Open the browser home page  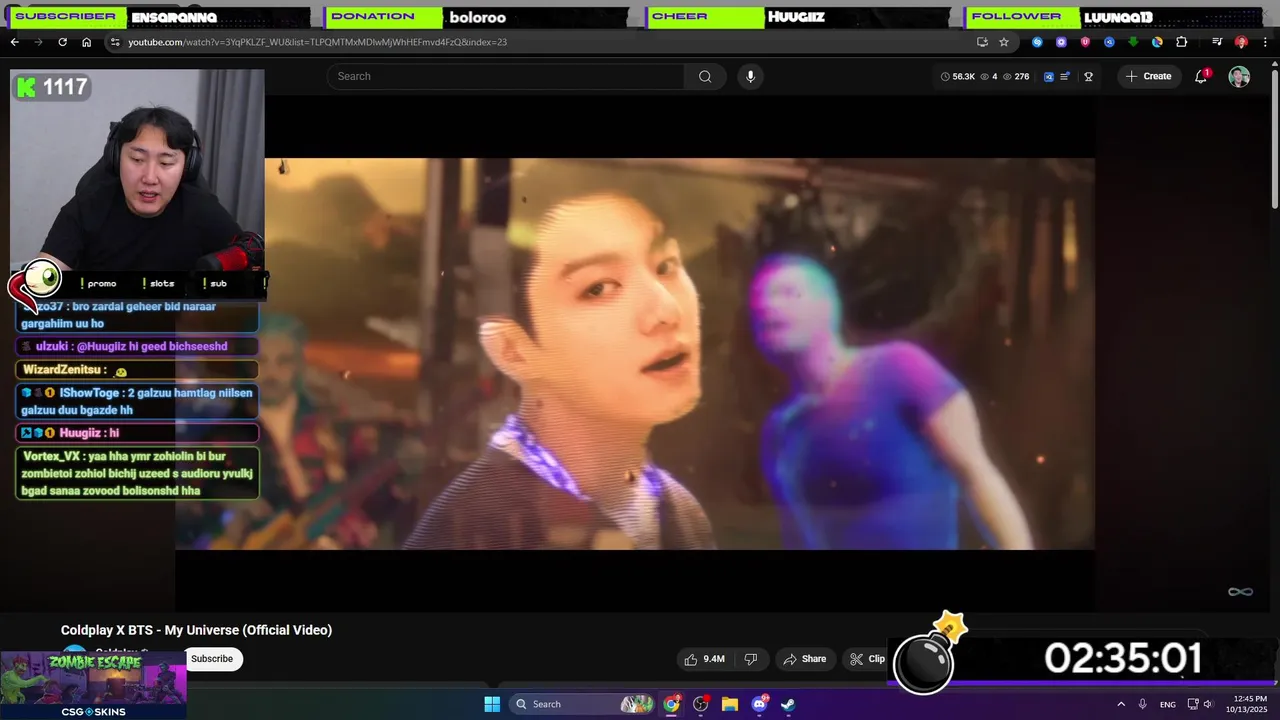pyautogui.click(x=86, y=42)
